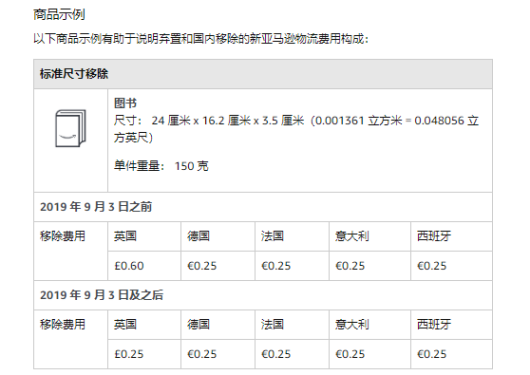Click €0.25 under 德国 in after-September row
The image size is (530, 375).
(x=202, y=354)
